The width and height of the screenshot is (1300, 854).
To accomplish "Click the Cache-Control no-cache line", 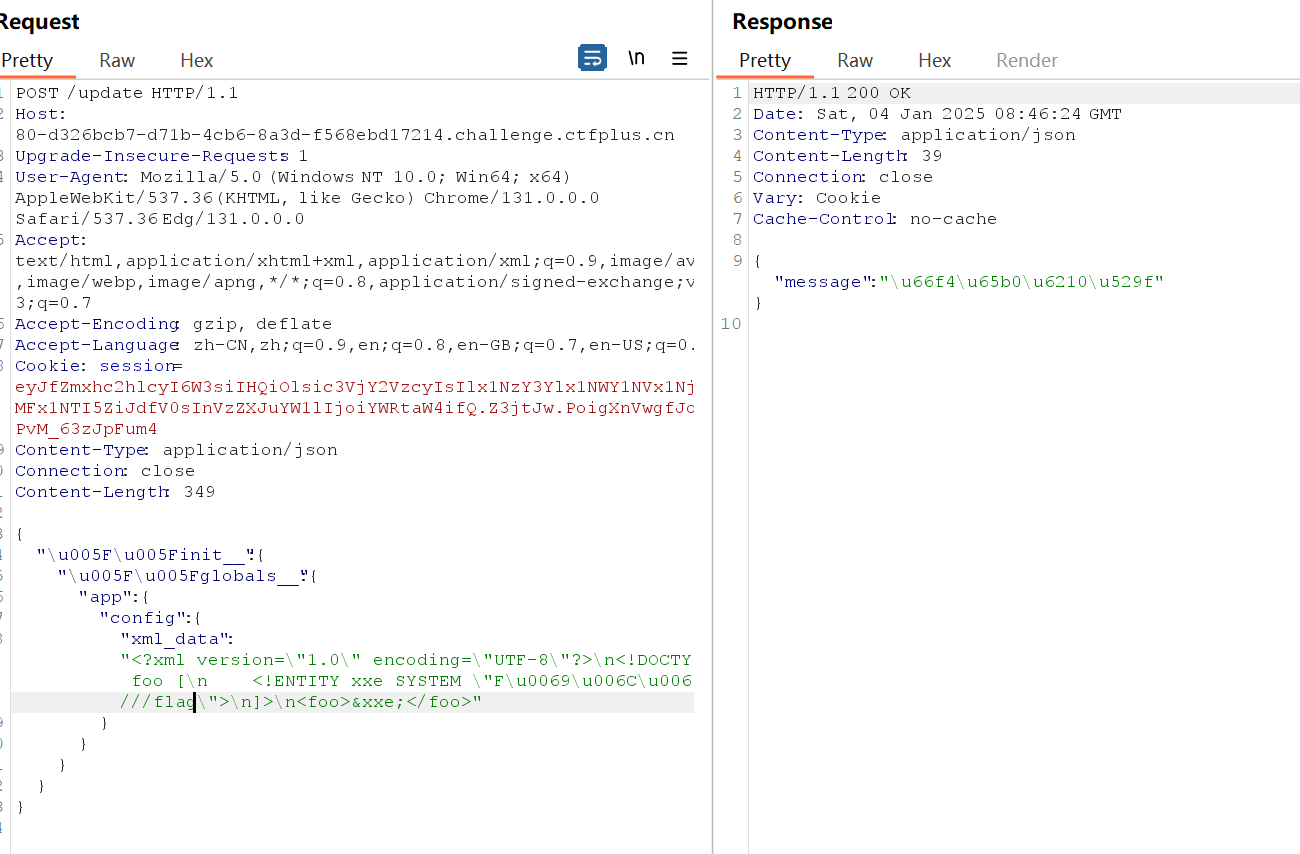I will [x=875, y=219].
